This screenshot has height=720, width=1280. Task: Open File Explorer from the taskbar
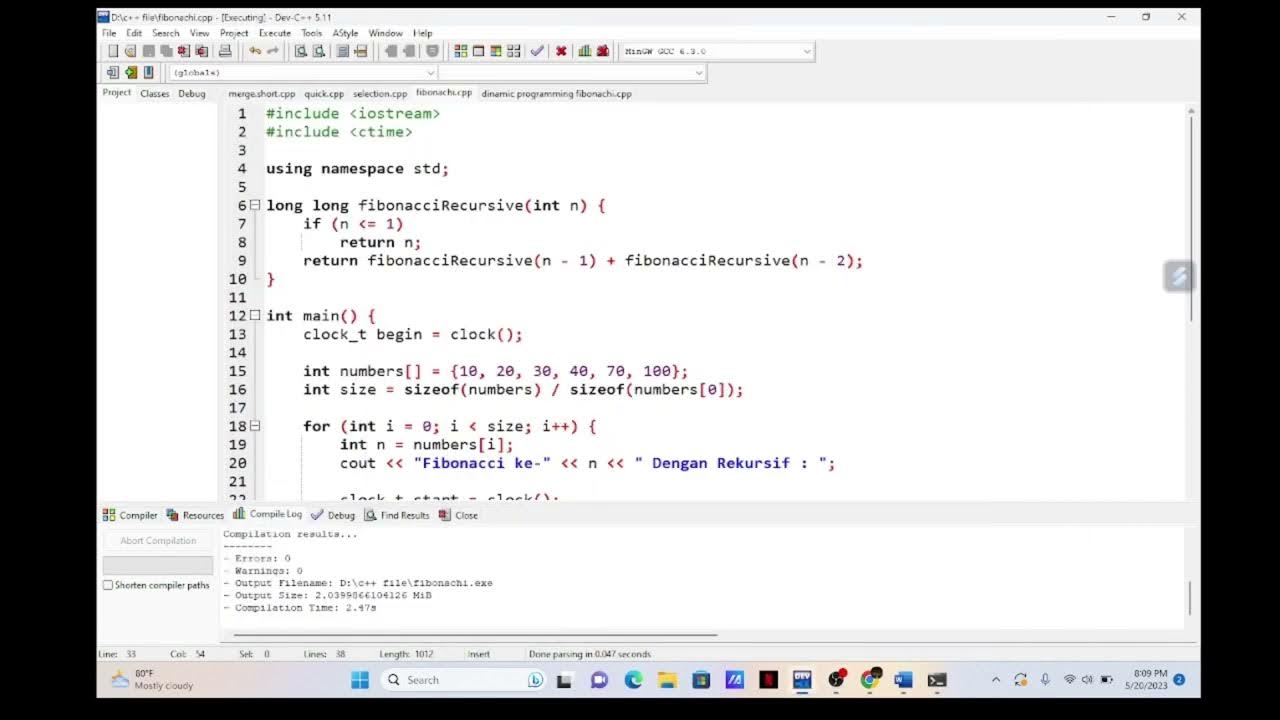tap(667, 680)
